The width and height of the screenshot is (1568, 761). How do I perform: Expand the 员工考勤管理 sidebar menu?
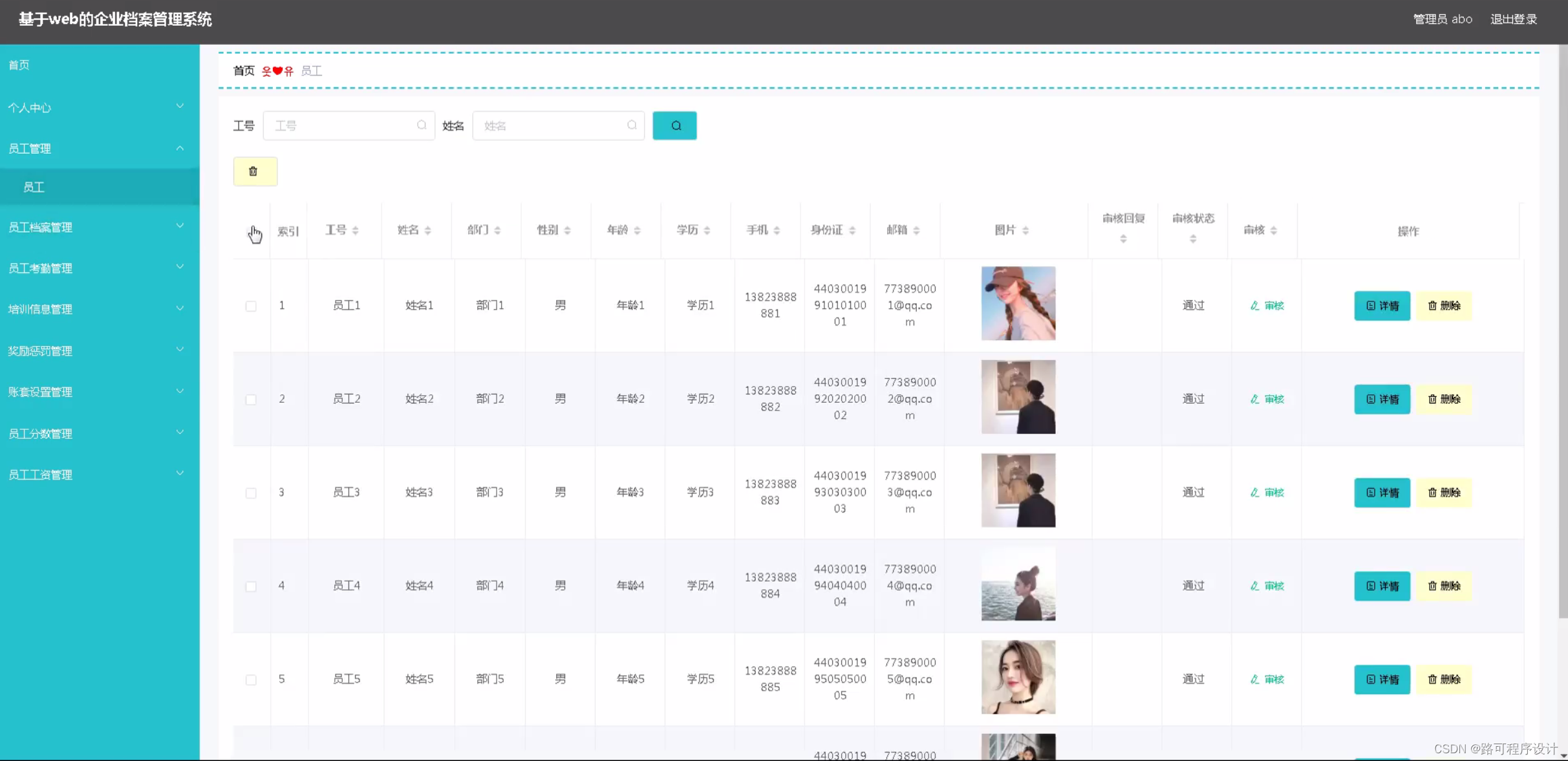click(x=97, y=268)
